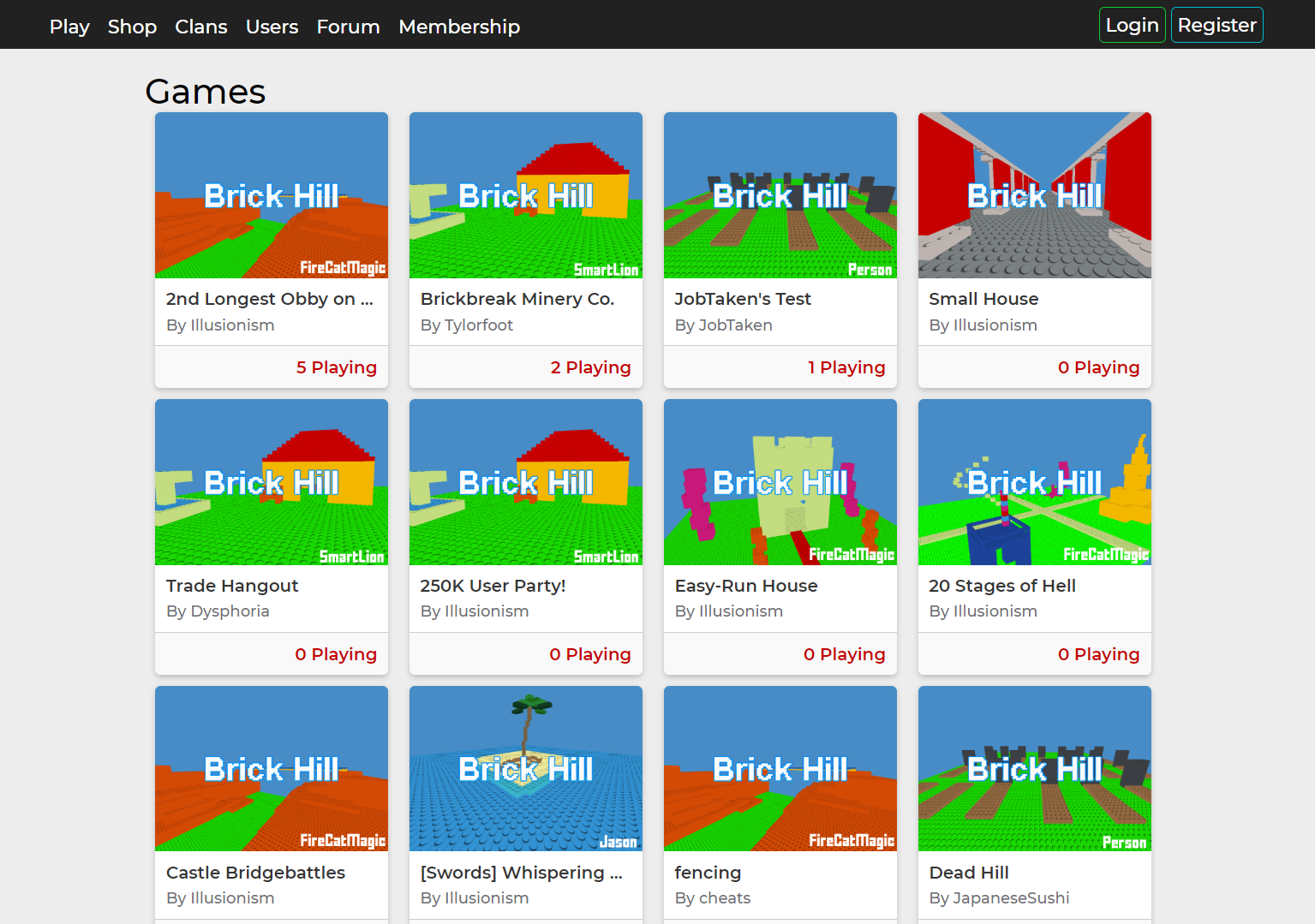
Task: Open the 250K User Party! title
Action: [493, 586]
